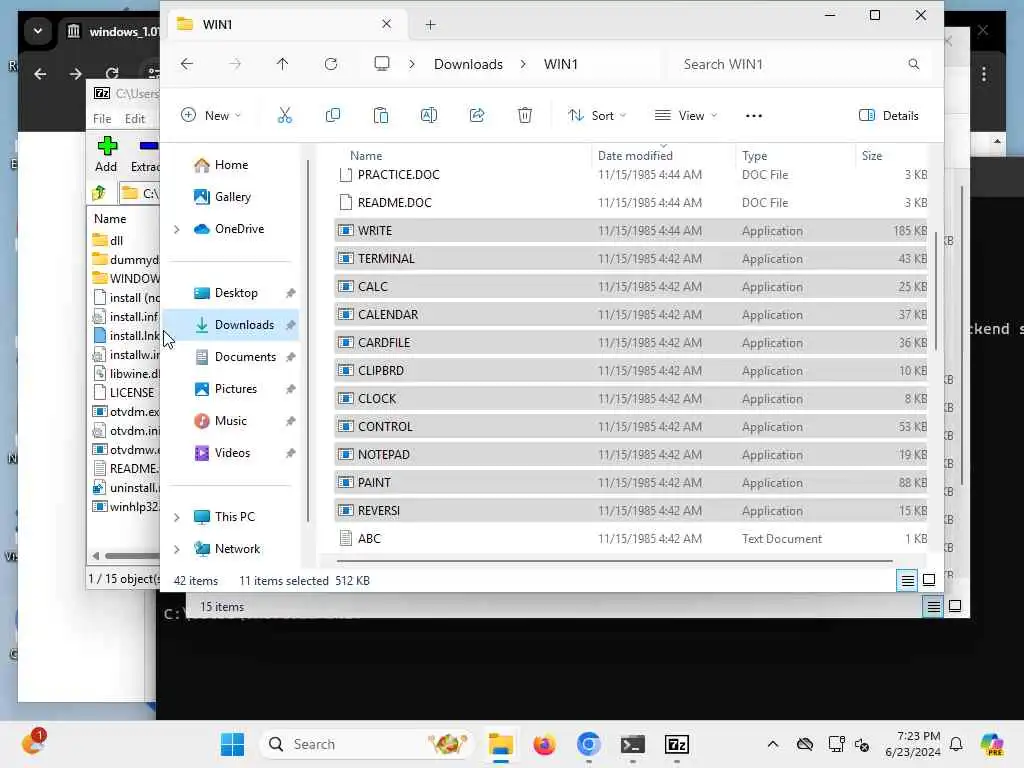The height and width of the screenshot is (768, 1024).
Task: Open File menu in 7-Zip window
Action: (102, 119)
